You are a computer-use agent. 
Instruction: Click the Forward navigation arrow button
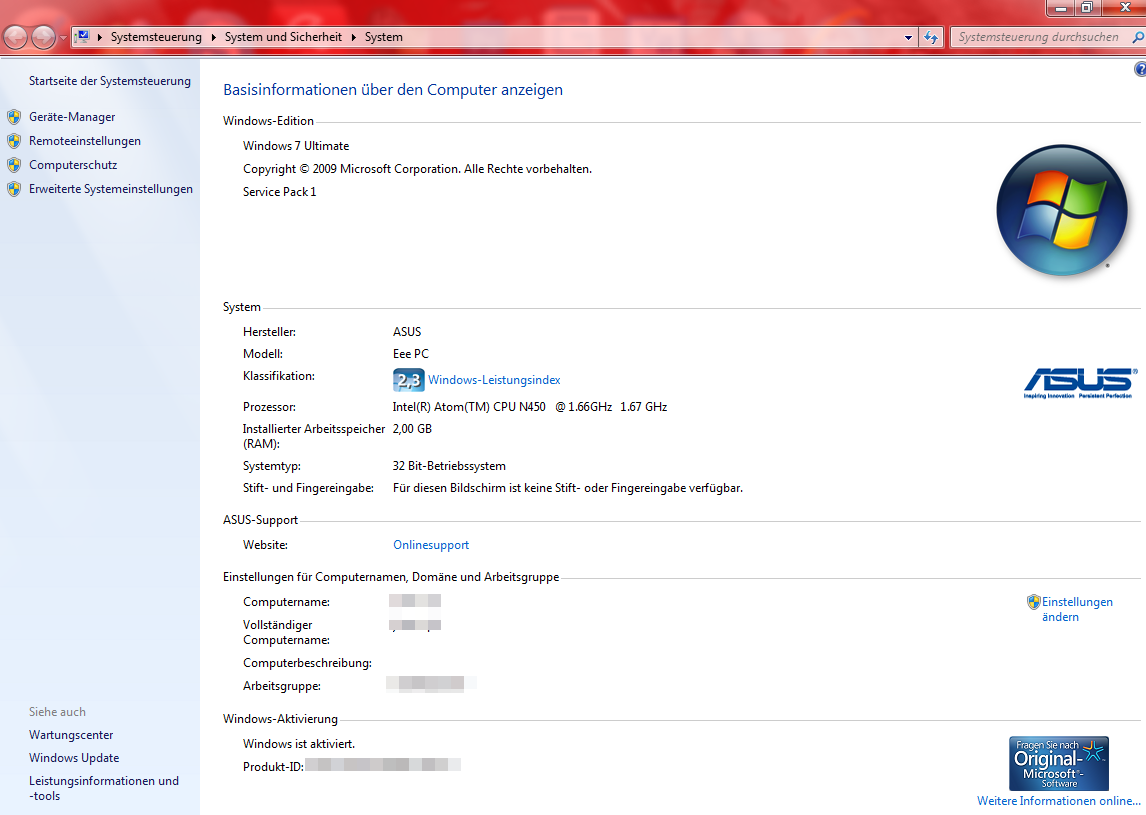point(43,37)
